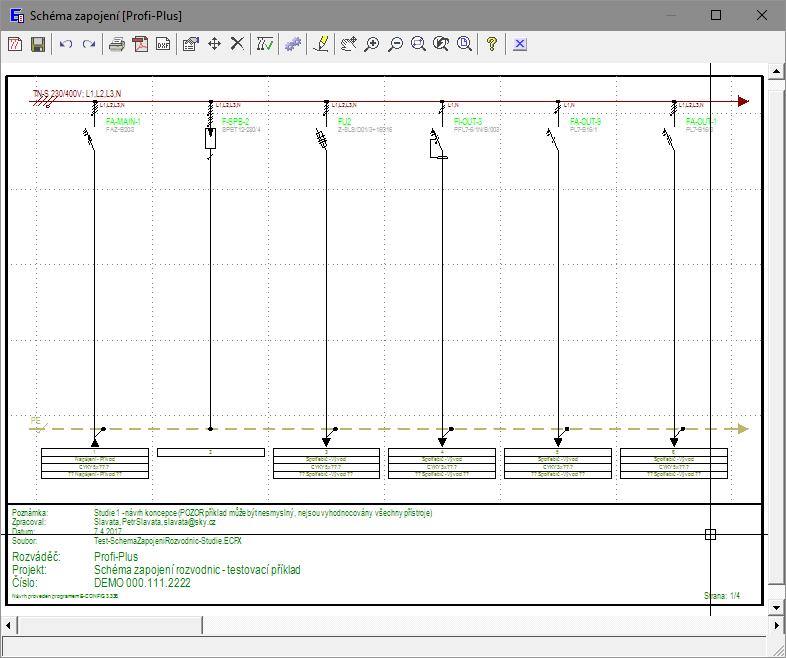Click the zoom previous magnifier icon
The height and width of the screenshot is (658, 786).
pos(441,44)
